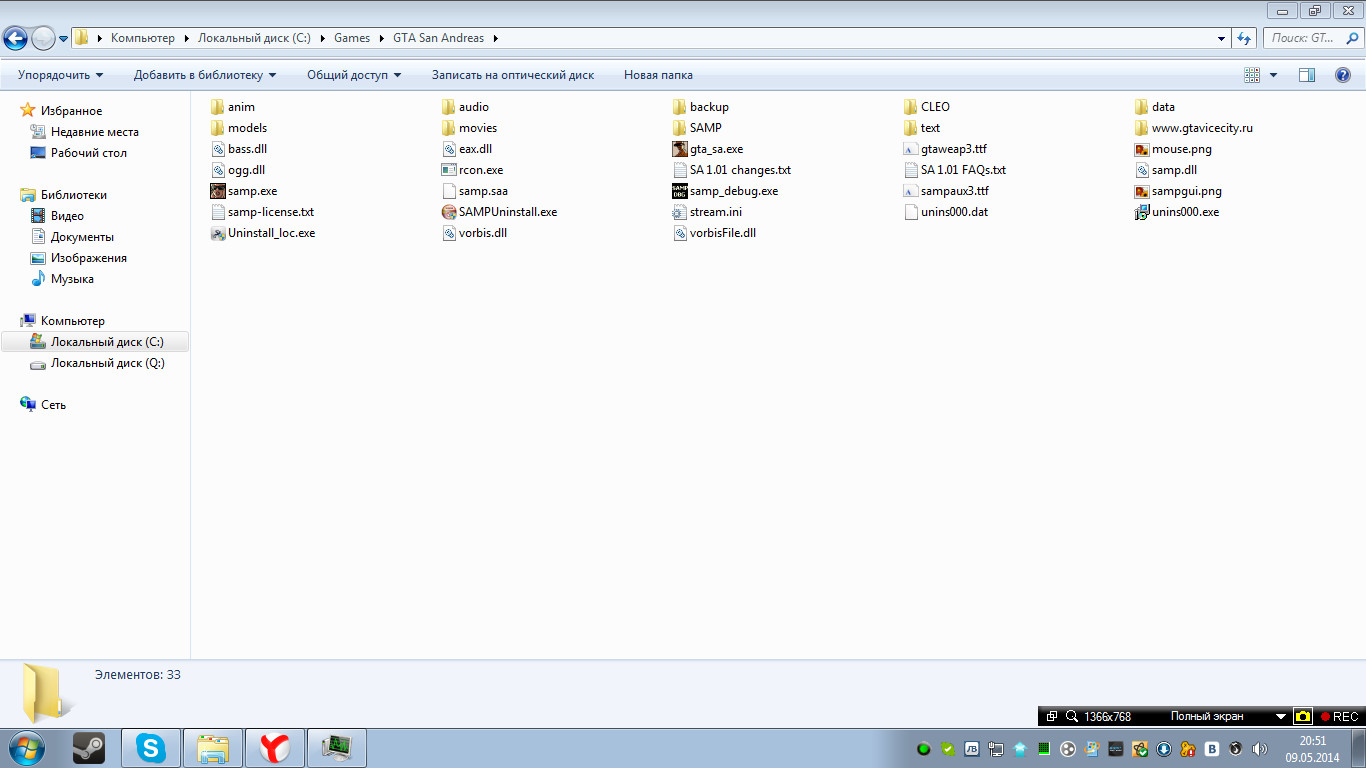Screen dimensions: 1366x768
Task: Click the change view icon
Action: [x=1252, y=75]
